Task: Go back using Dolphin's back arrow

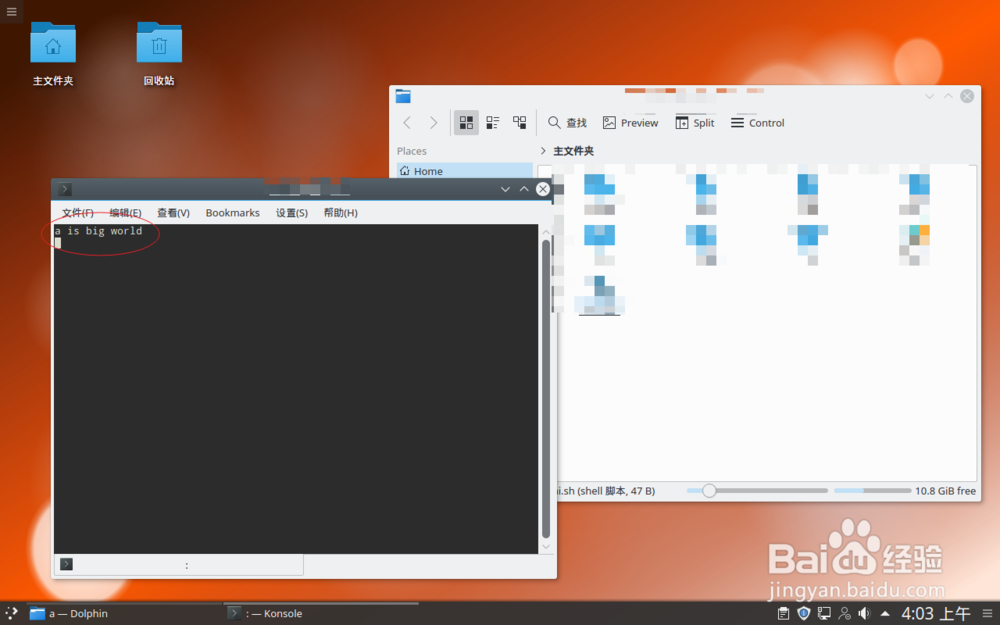Action: [406, 122]
